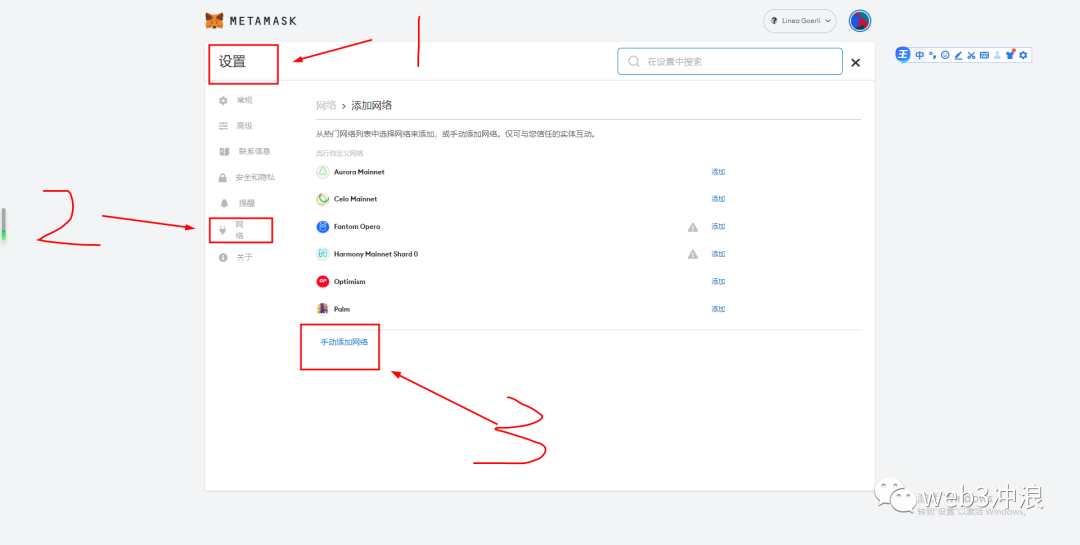Click the Aurora Mainnet logo
This screenshot has height=545, width=1080.
322,172
